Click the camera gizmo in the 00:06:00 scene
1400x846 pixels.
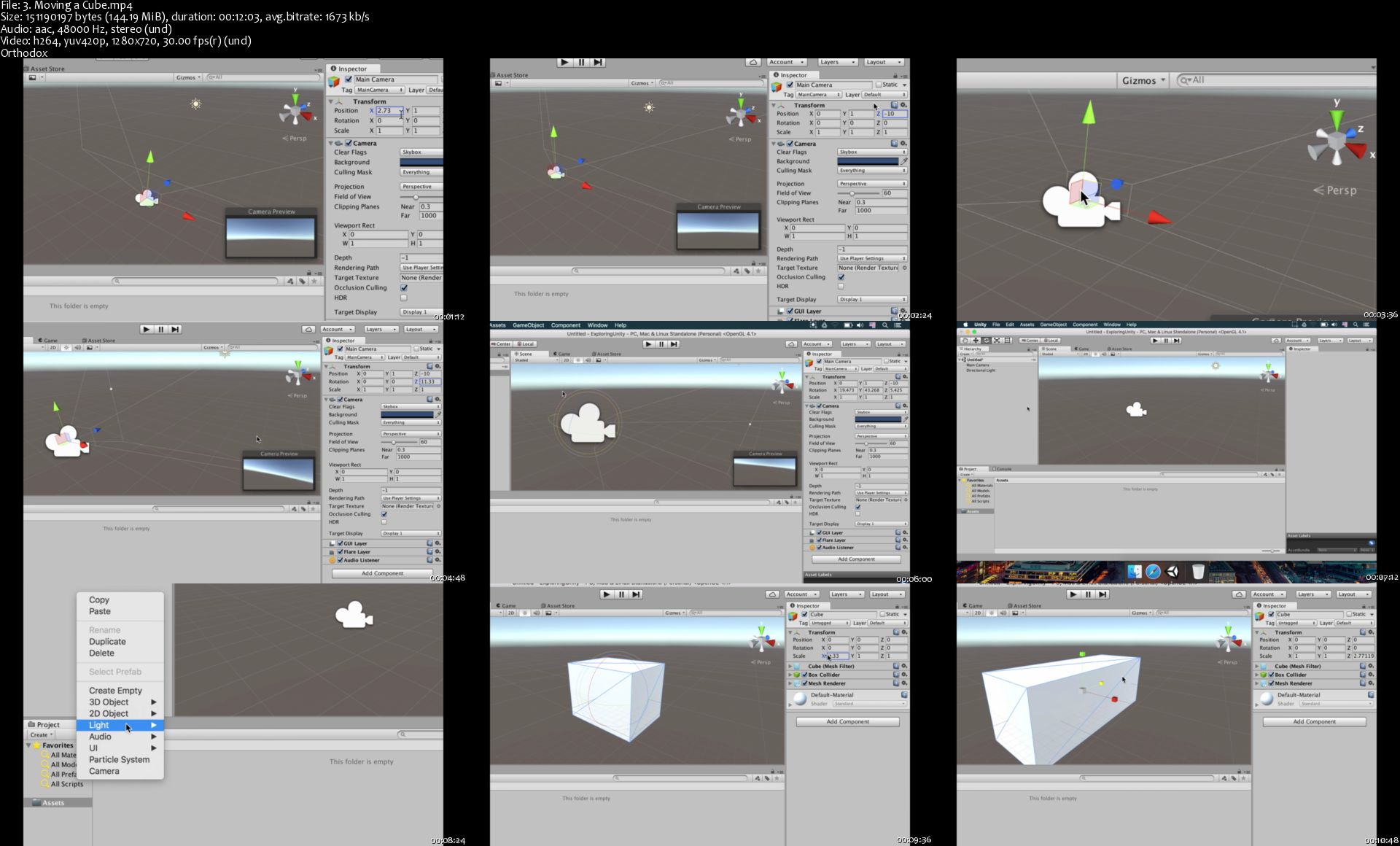tap(588, 422)
